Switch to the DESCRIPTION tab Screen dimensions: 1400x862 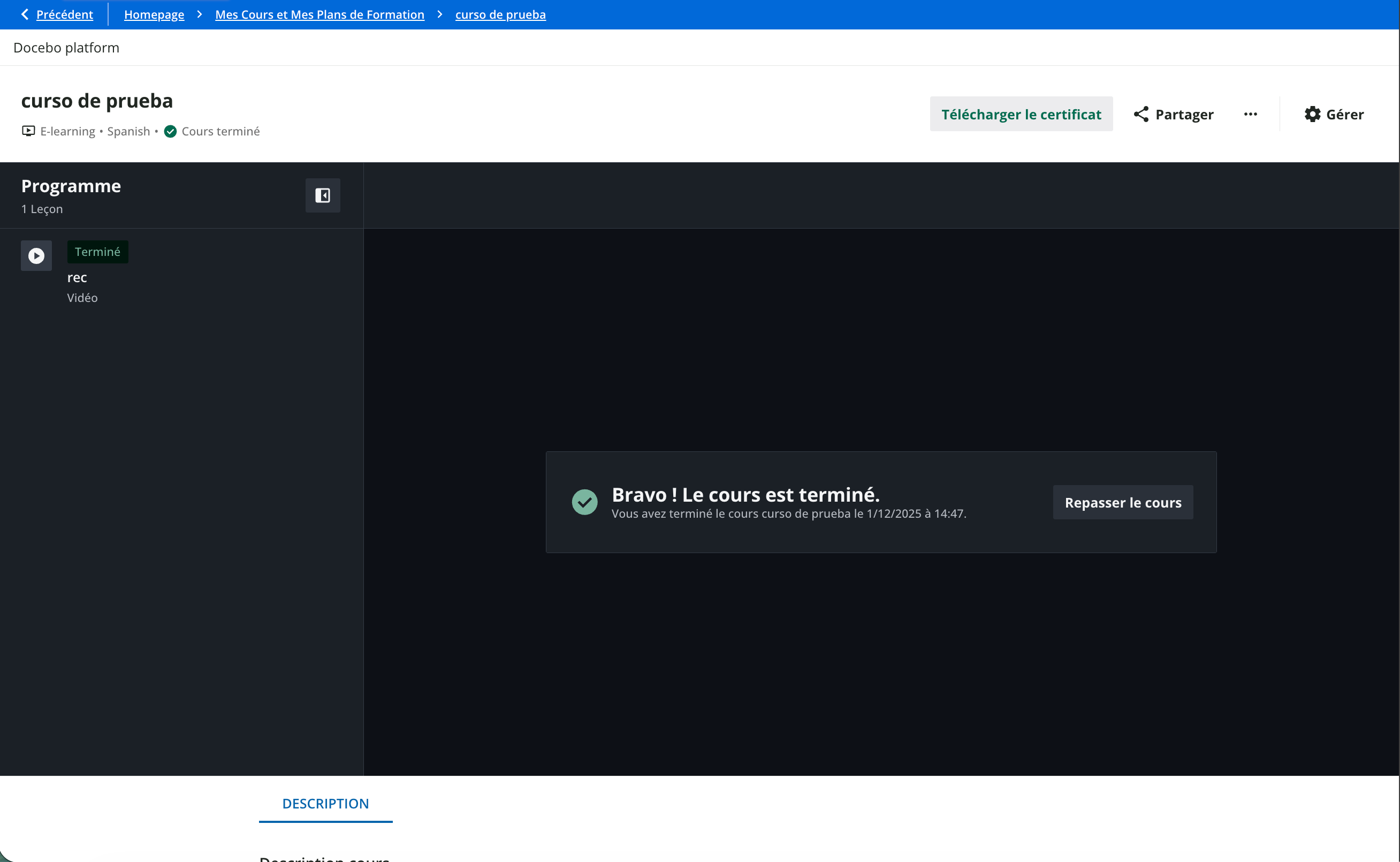[x=325, y=803]
